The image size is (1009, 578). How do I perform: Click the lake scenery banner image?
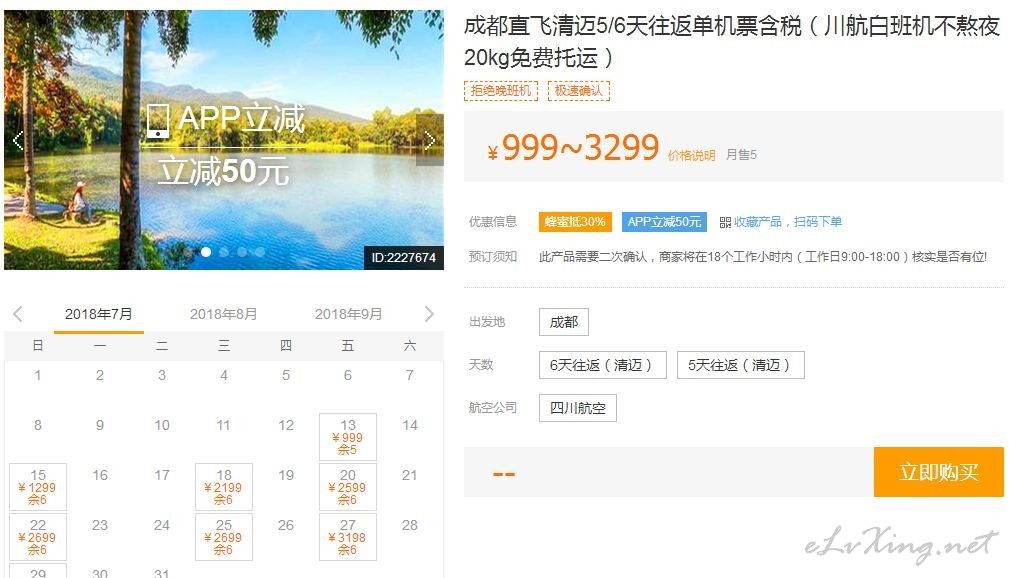224,140
